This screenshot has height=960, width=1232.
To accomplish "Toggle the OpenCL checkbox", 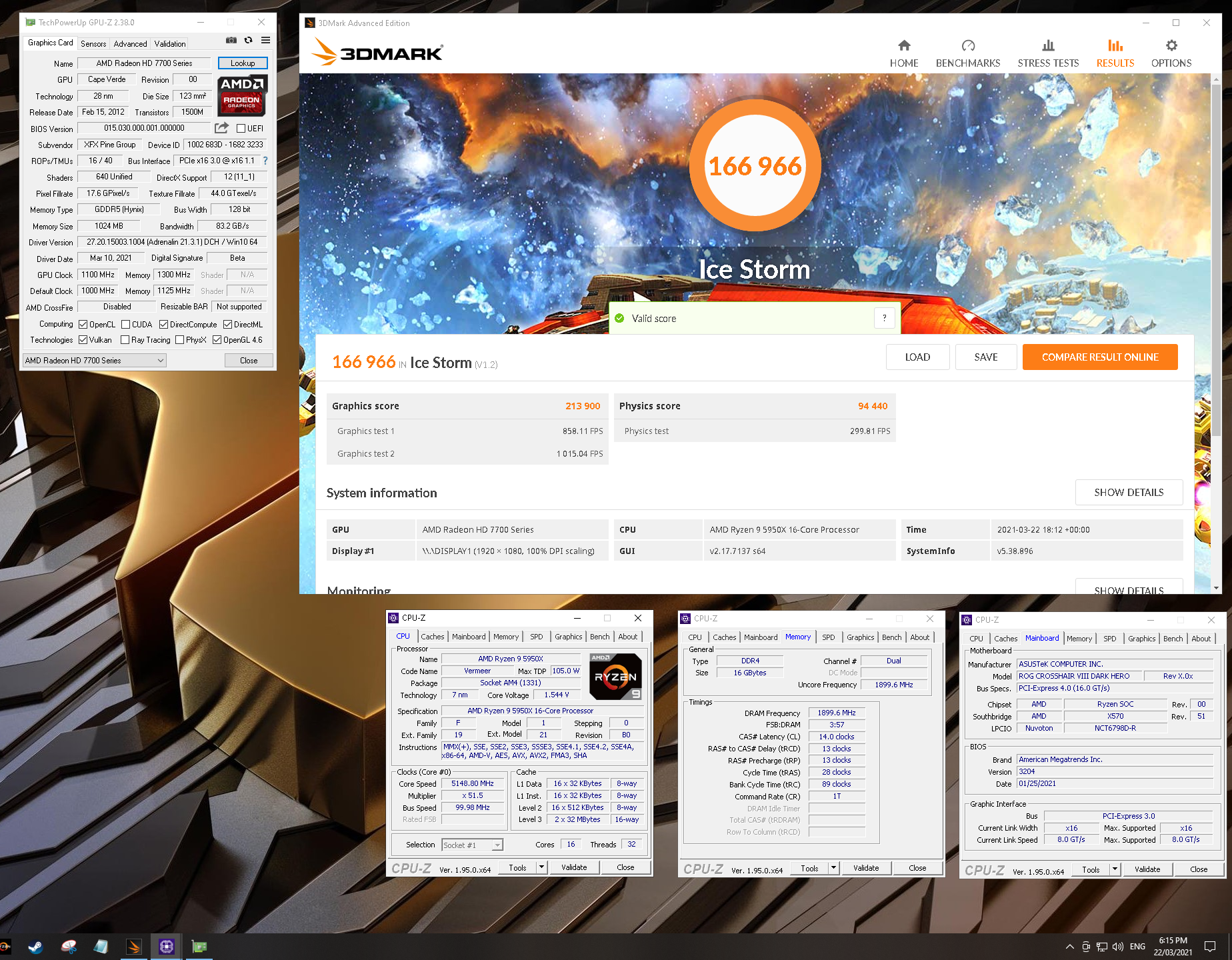I will pos(83,325).
